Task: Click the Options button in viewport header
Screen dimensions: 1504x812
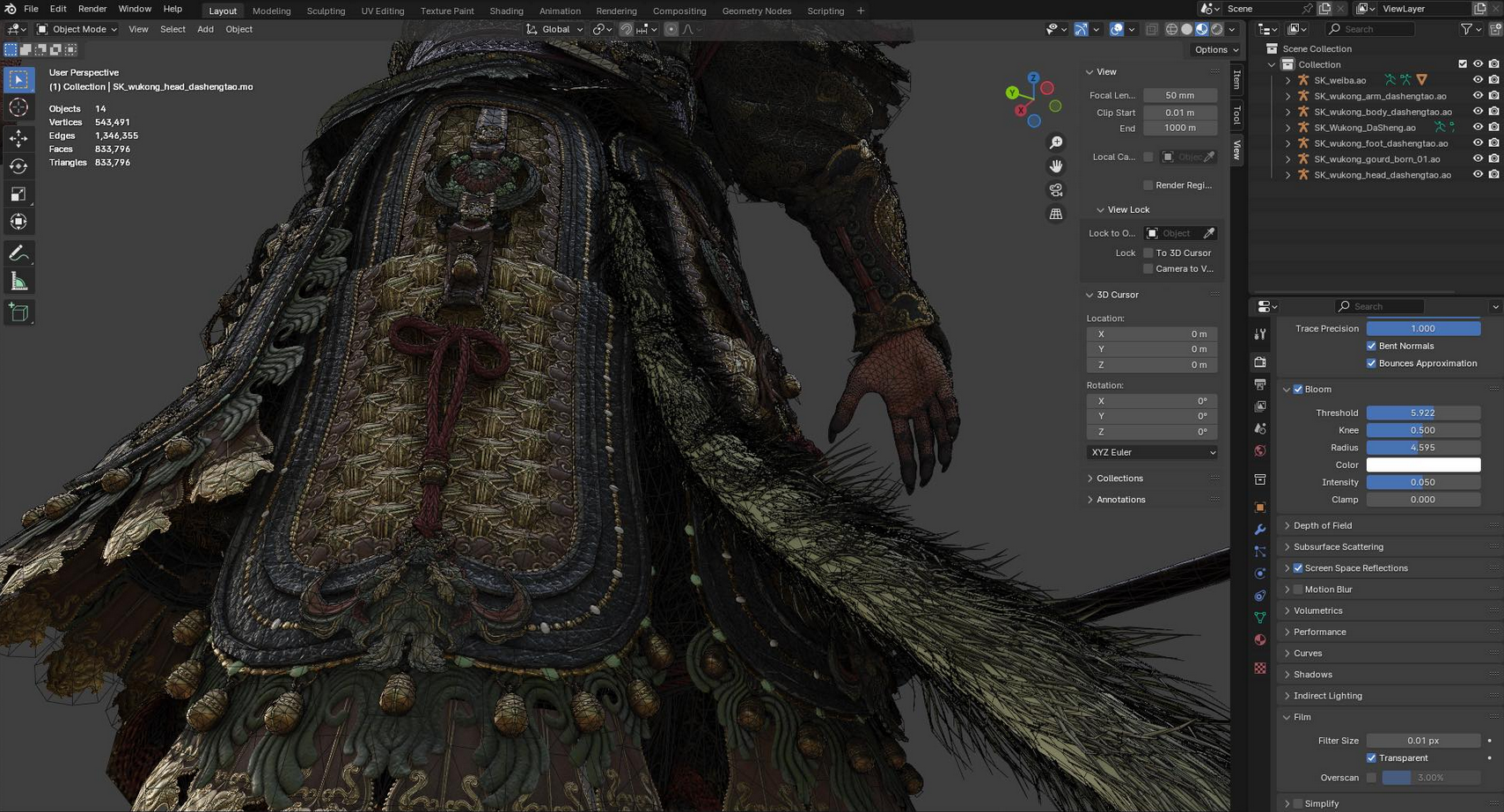Action: [1216, 50]
